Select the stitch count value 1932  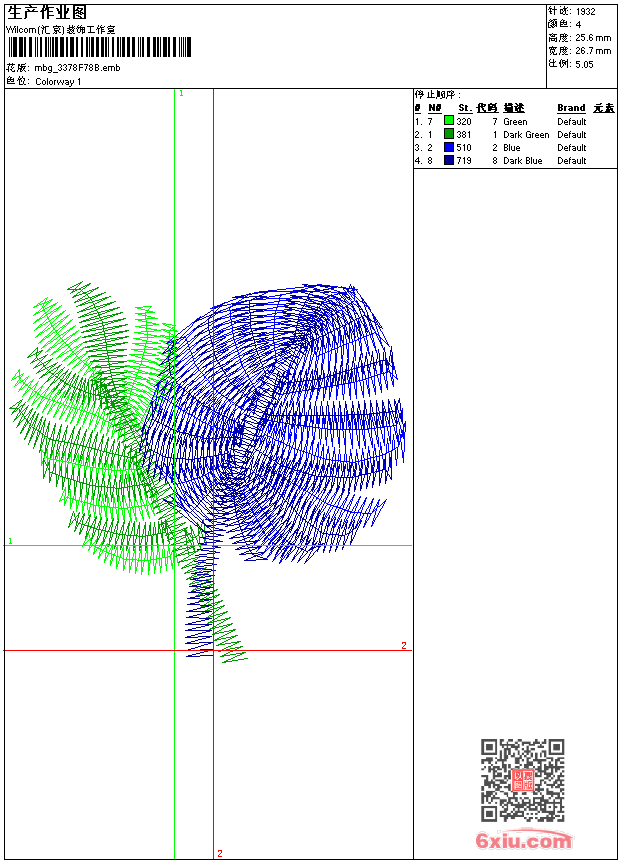(585, 12)
